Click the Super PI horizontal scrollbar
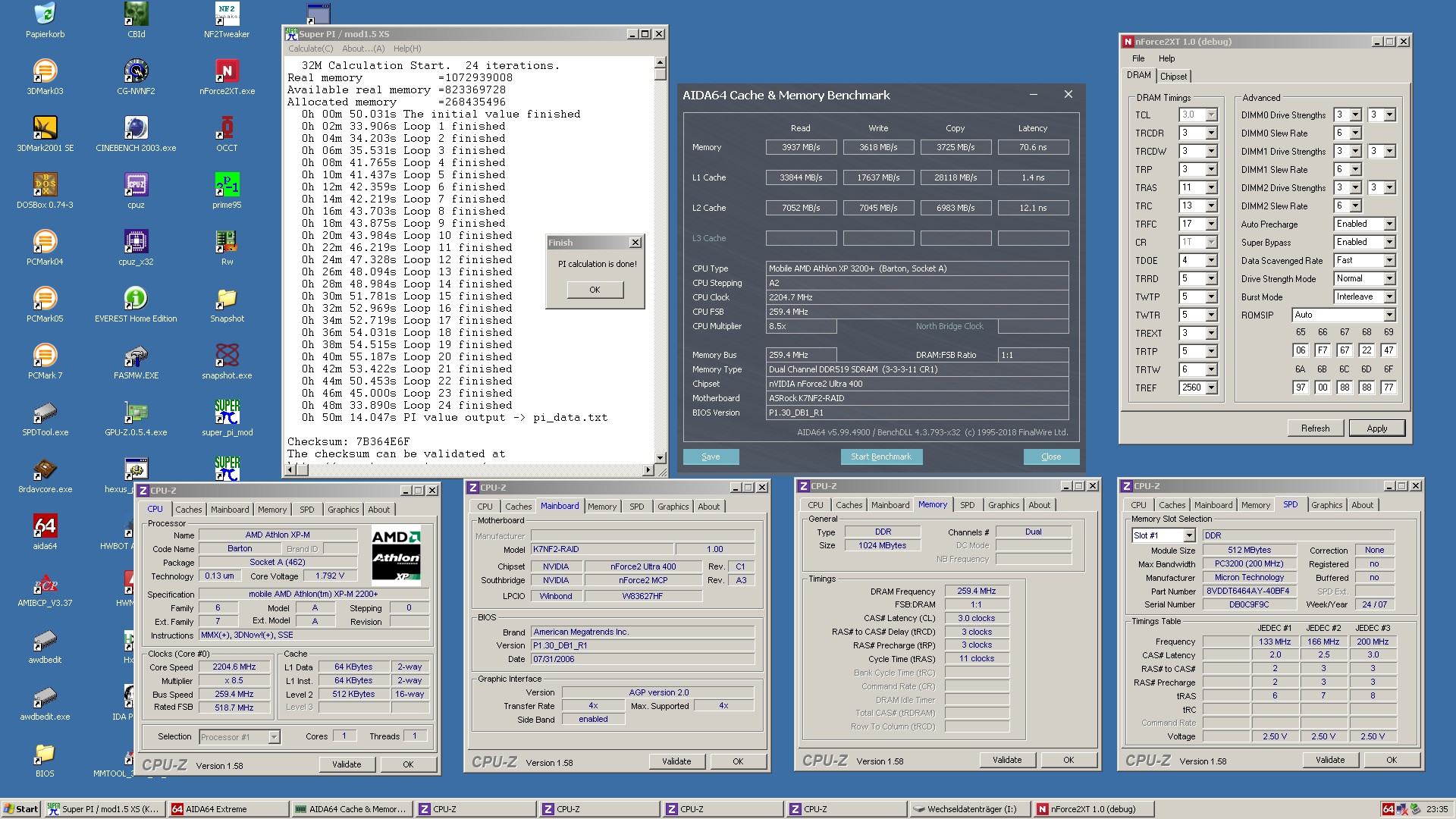 coord(469,470)
